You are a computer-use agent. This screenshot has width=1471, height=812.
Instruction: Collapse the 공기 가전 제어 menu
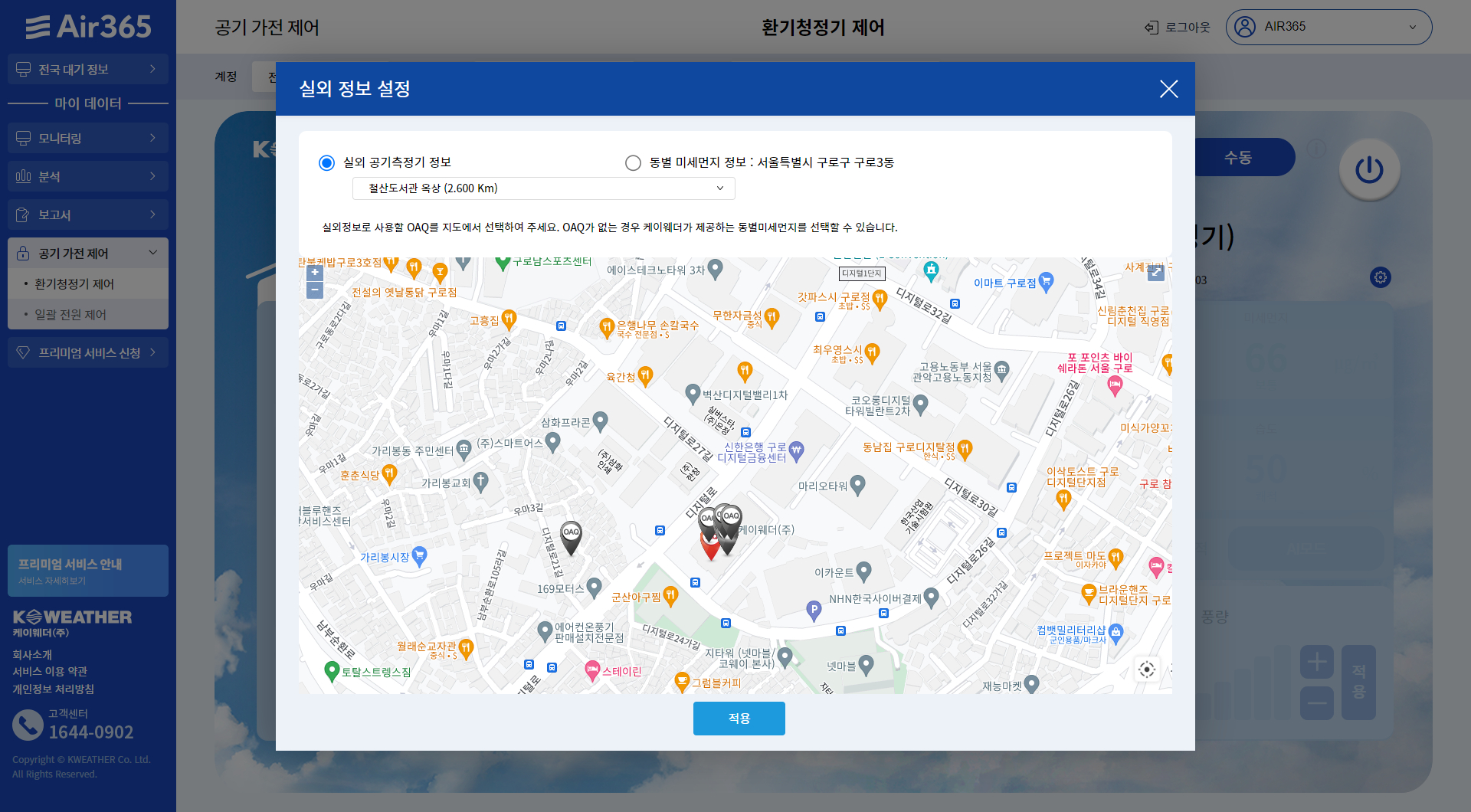point(88,254)
